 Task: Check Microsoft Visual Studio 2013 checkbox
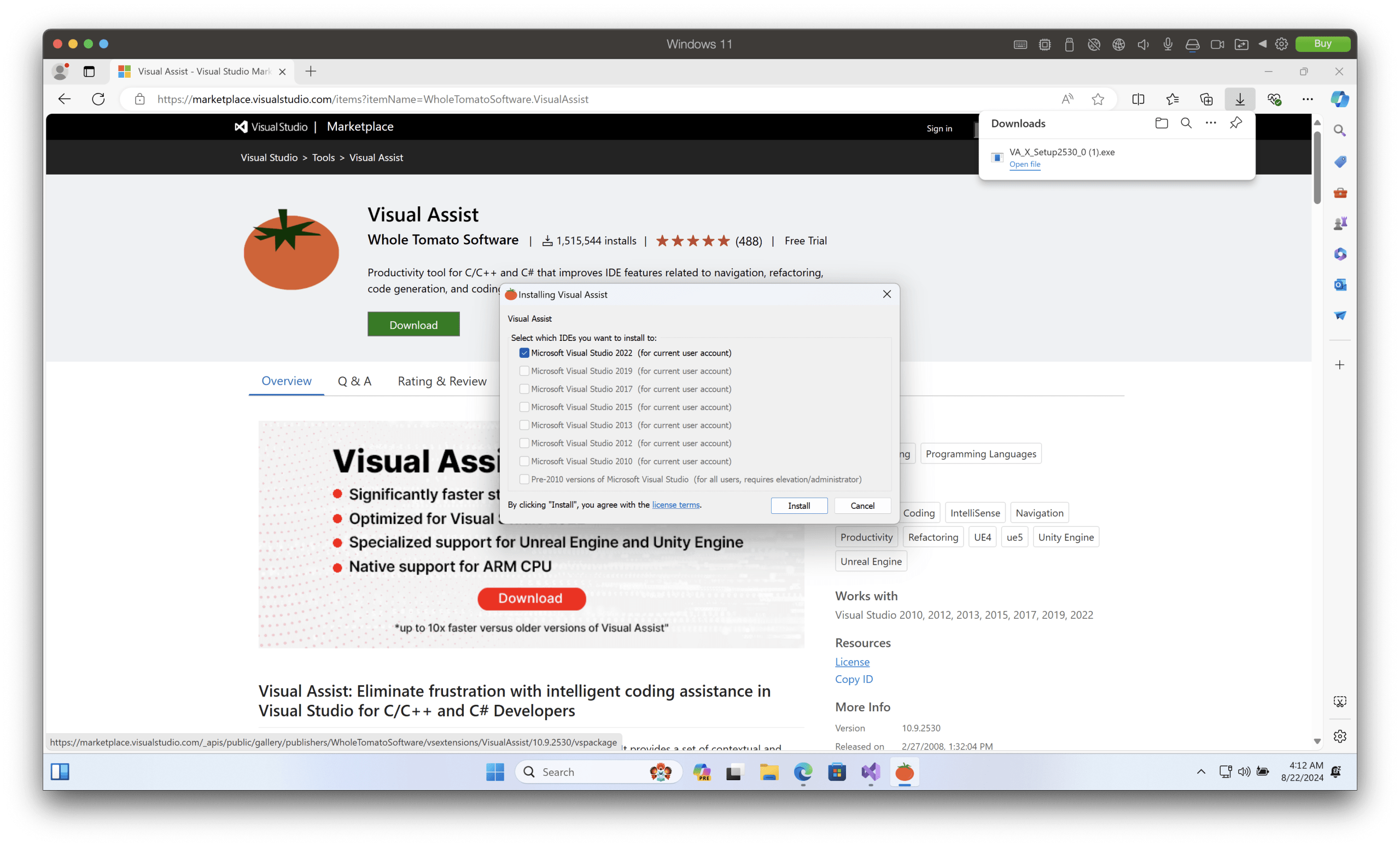click(524, 425)
